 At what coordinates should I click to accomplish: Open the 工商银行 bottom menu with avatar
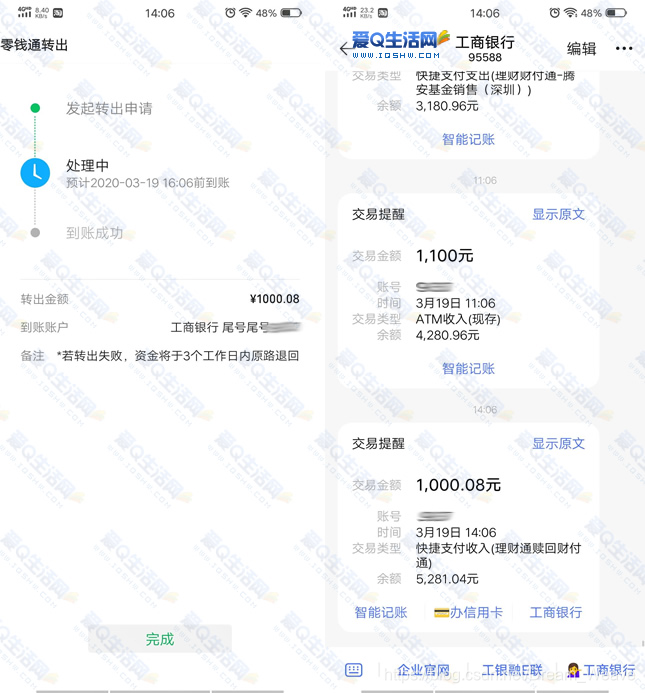click(601, 670)
